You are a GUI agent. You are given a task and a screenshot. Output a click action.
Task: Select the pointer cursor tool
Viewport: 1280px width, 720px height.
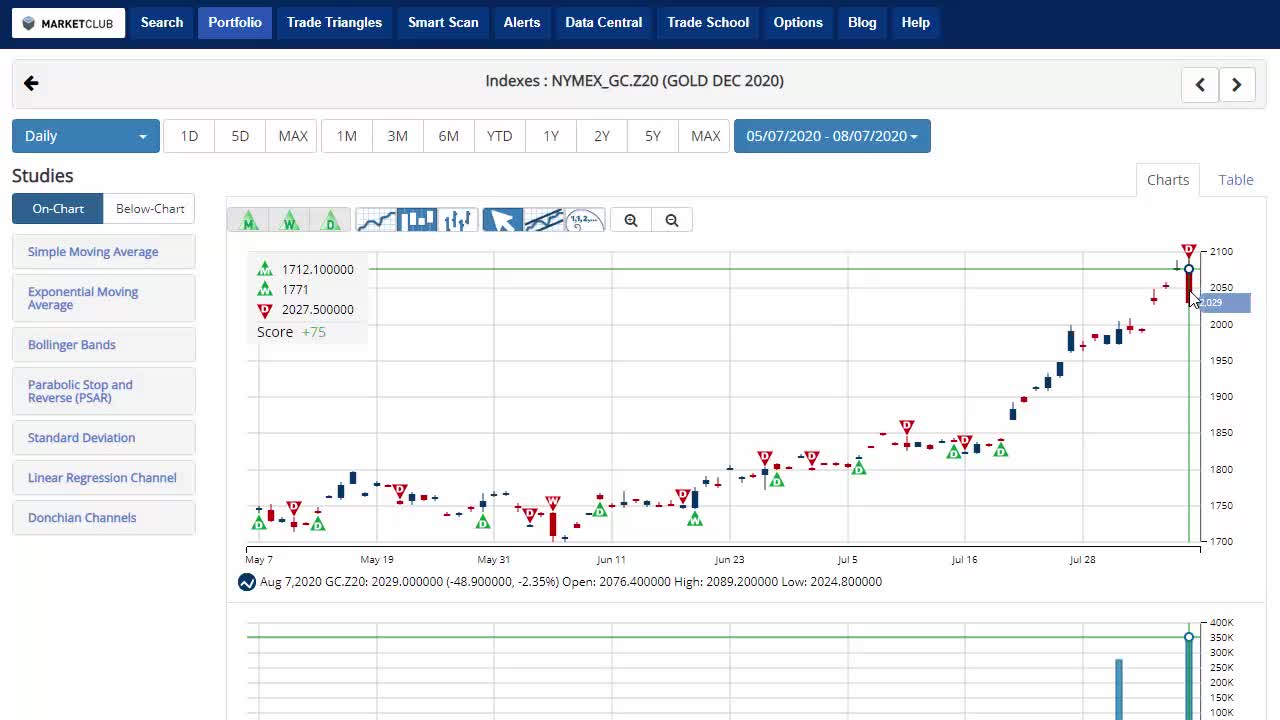(503, 220)
